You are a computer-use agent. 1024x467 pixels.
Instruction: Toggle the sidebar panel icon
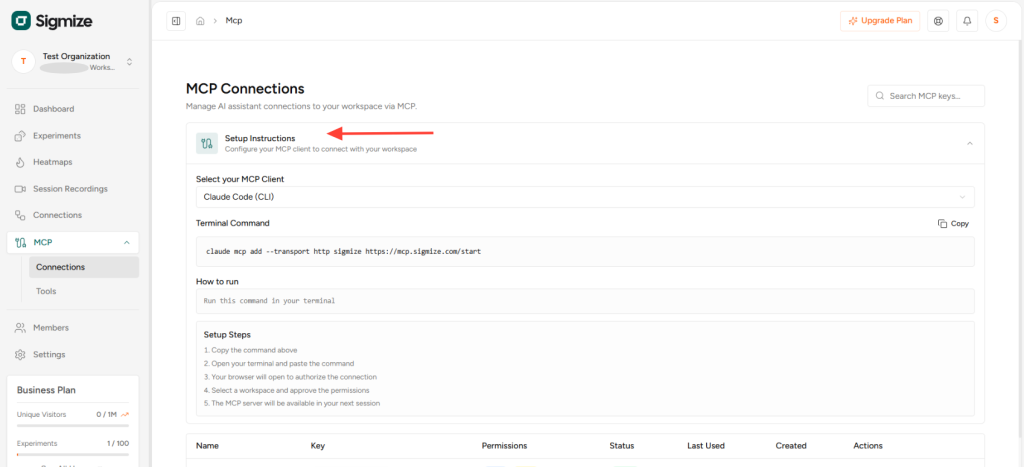[176, 21]
